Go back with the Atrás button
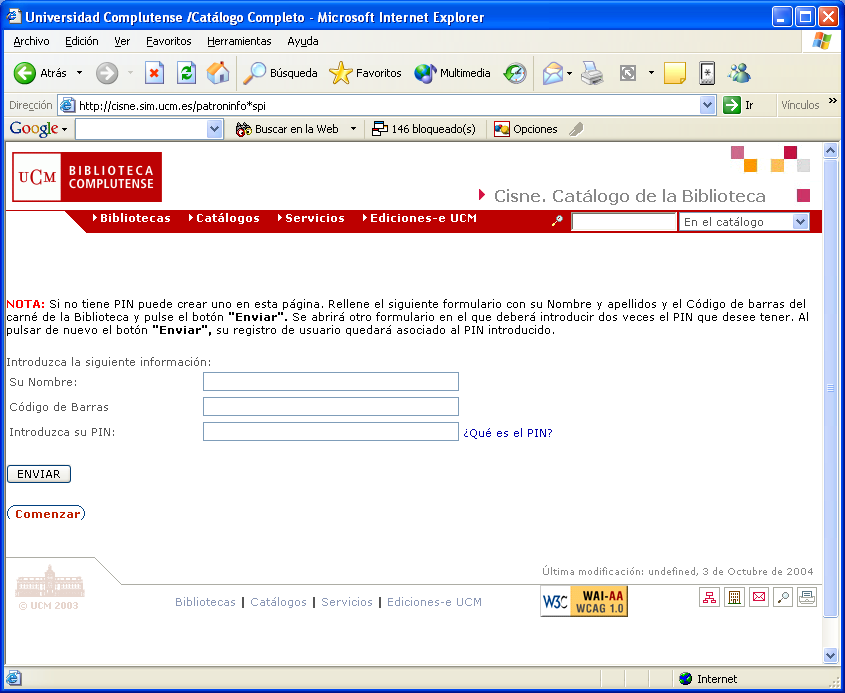Viewport: 845px width, 693px height. click(40, 73)
